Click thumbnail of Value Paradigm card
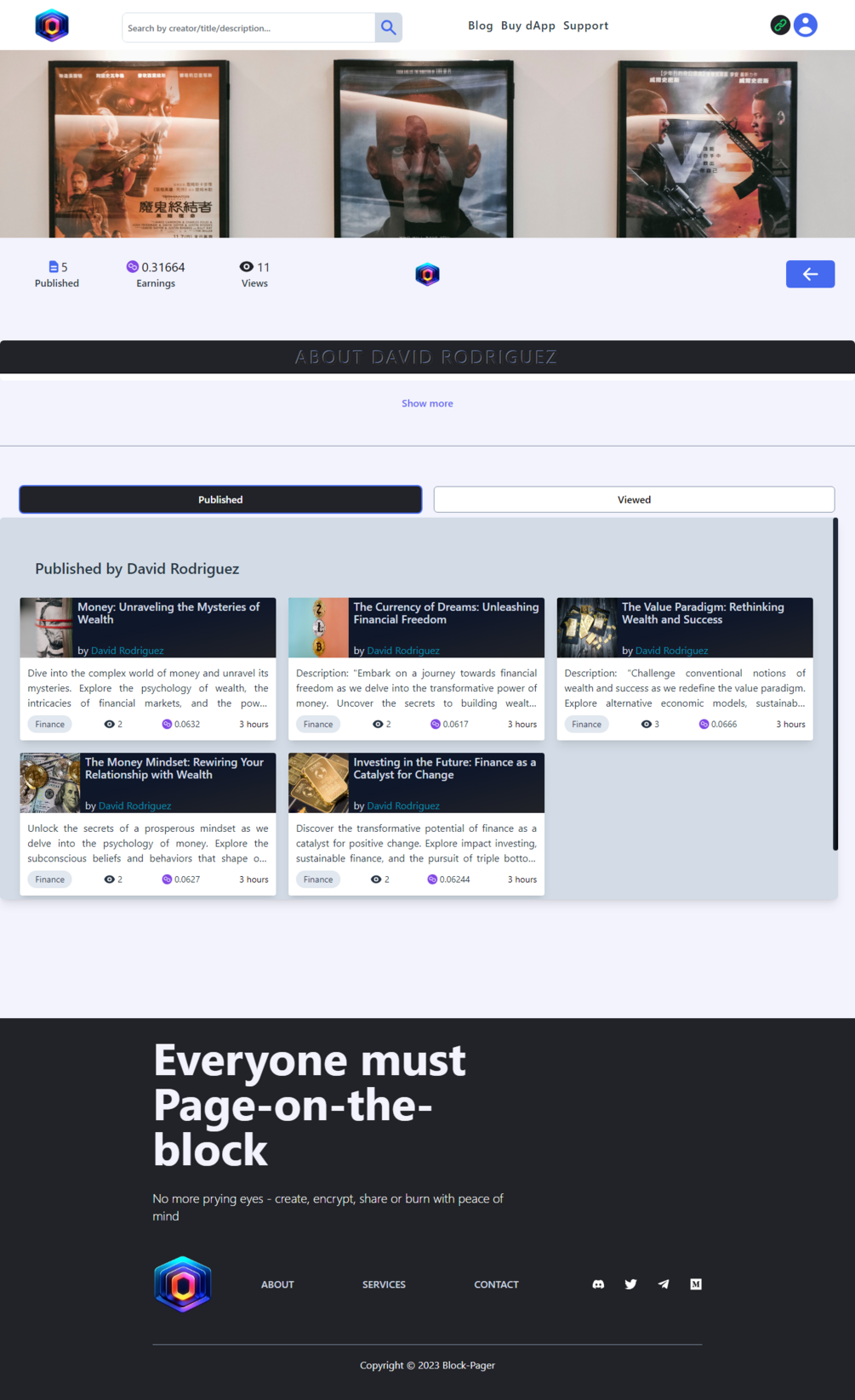The height and width of the screenshot is (1400, 855). click(587, 628)
